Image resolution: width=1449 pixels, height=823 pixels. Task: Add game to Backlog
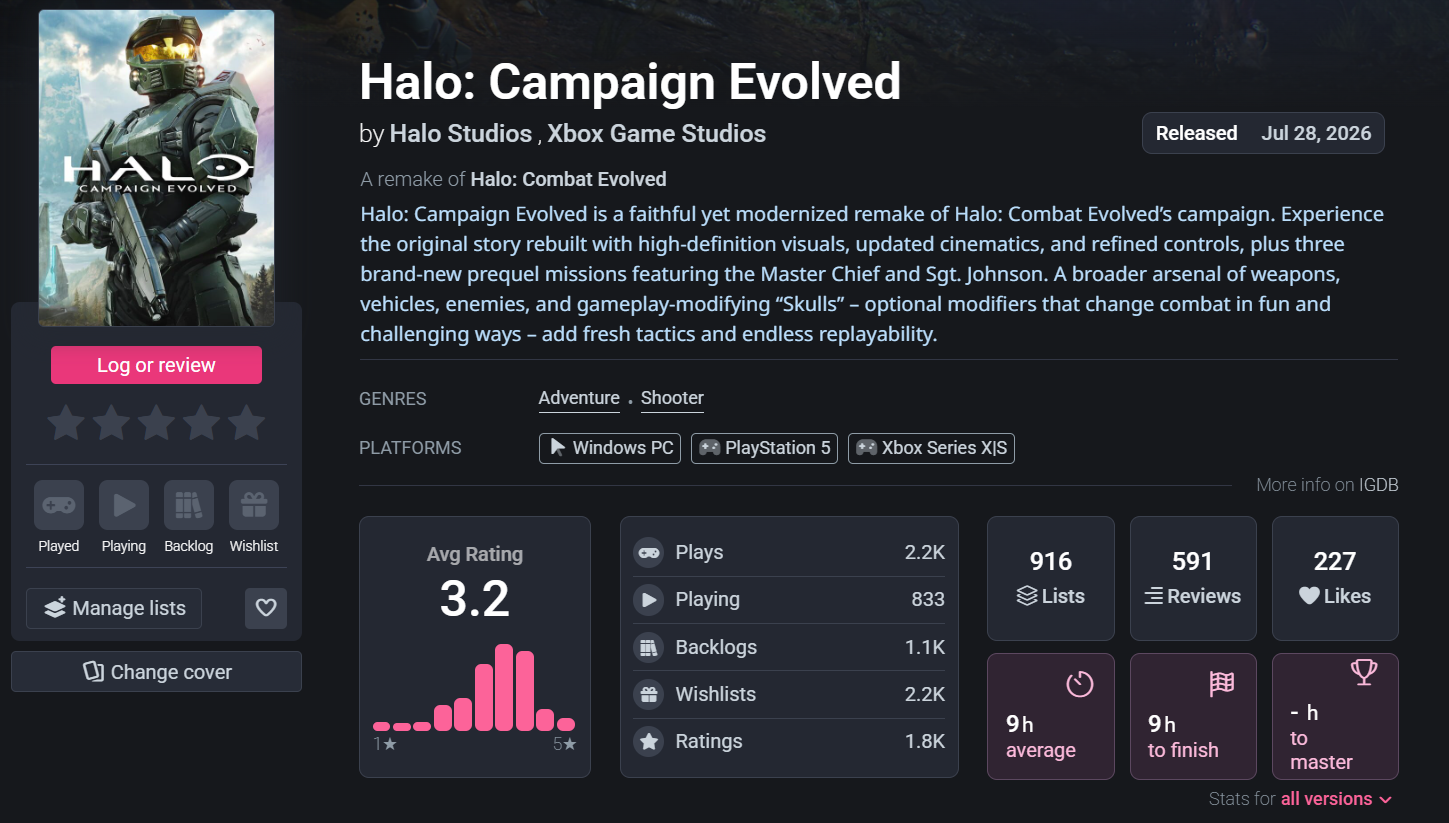[x=189, y=505]
